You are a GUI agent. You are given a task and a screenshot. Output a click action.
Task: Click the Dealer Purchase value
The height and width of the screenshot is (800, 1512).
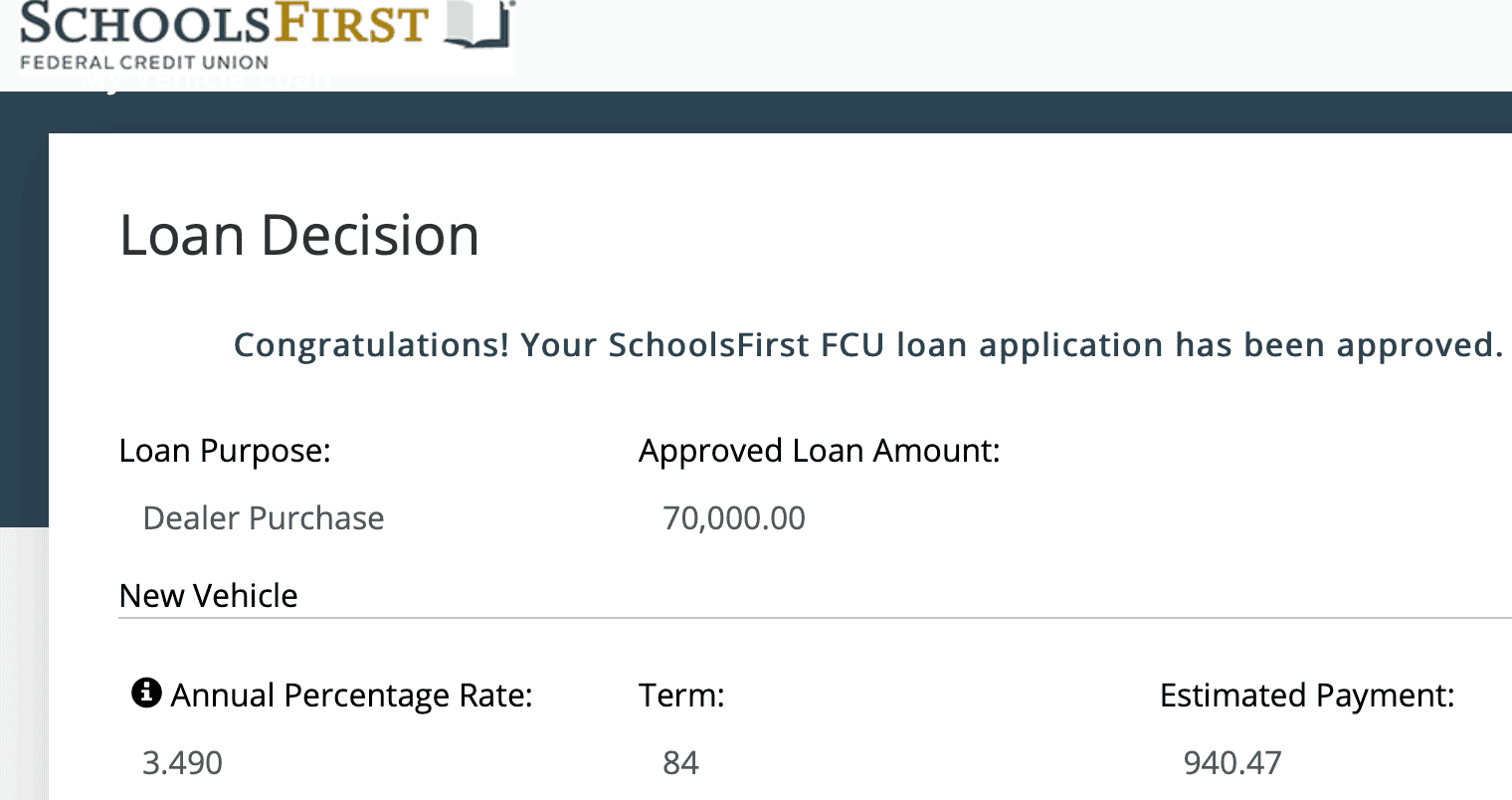(x=264, y=518)
